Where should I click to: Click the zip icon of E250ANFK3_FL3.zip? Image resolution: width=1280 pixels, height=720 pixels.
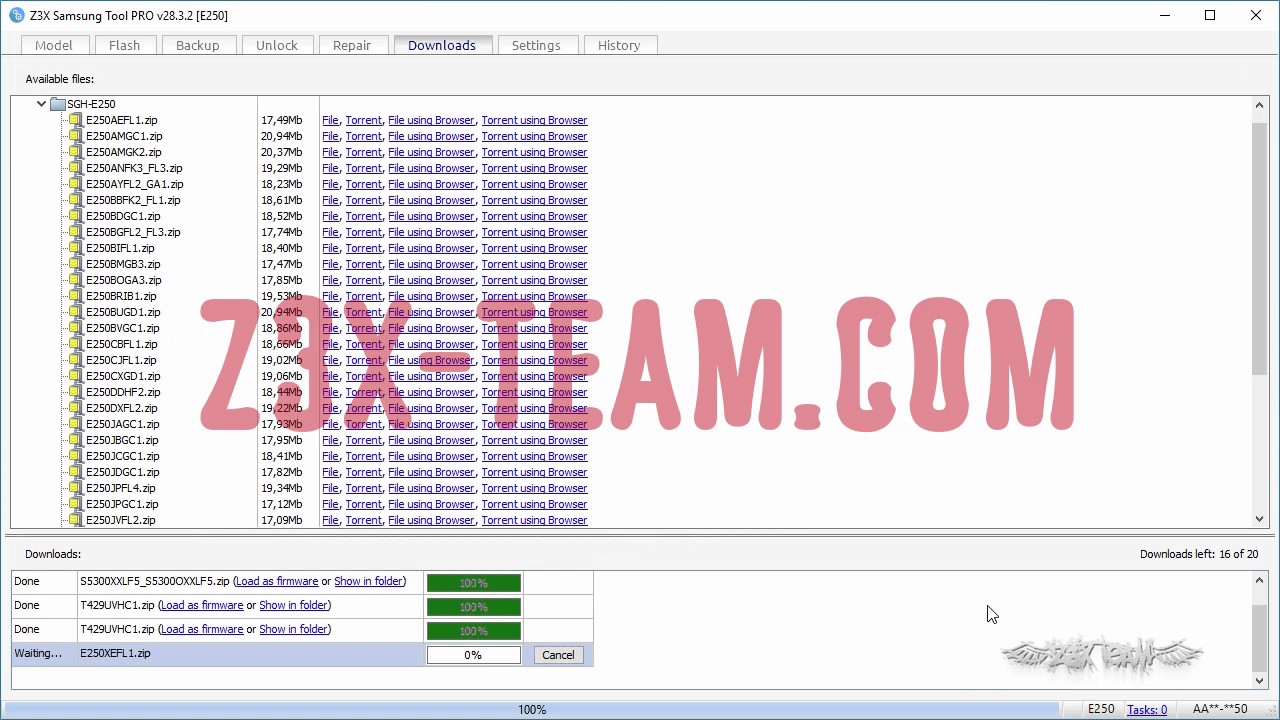tap(75, 168)
